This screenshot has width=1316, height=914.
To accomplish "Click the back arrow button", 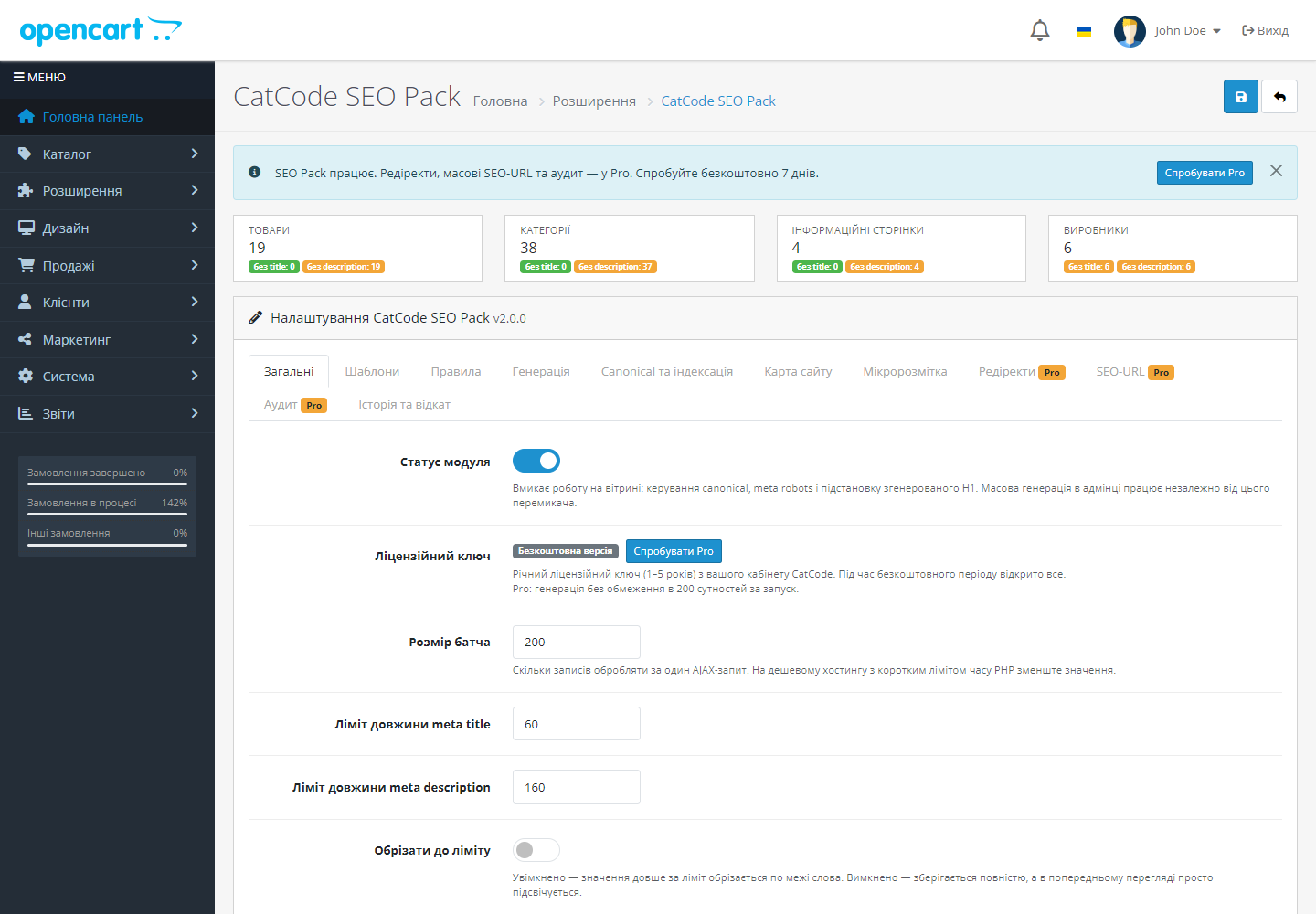I will [x=1279, y=97].
